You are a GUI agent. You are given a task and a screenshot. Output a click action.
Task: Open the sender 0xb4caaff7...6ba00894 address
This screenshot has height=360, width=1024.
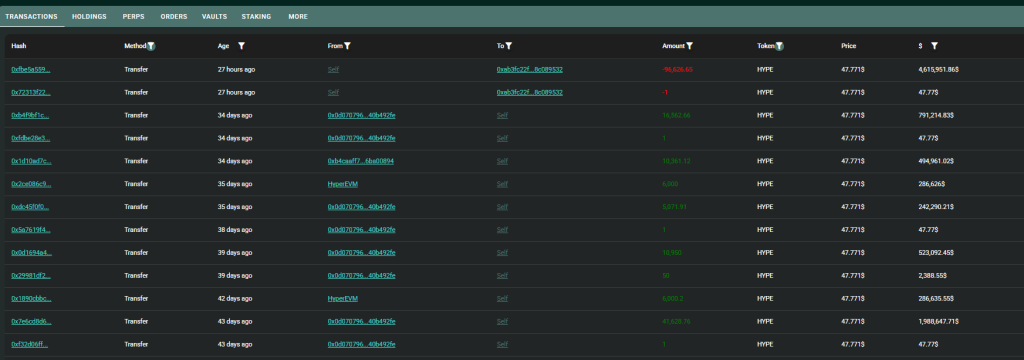click(360, 161)
